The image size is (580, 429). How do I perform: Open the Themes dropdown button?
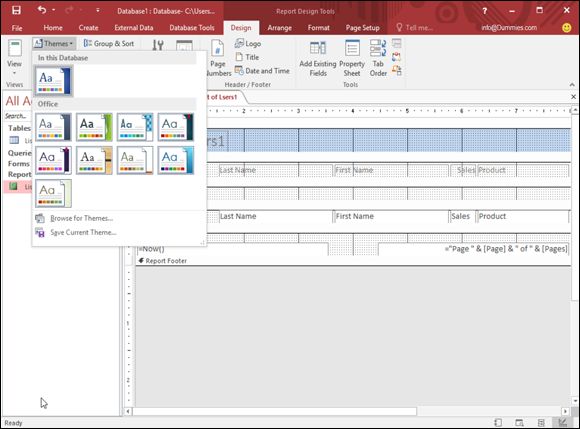(x=54, y=44)
